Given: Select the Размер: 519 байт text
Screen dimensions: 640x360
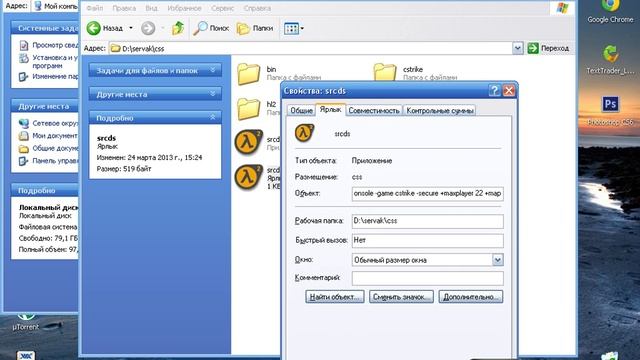Looking at the screenshot, I should [x=124, y=169].
